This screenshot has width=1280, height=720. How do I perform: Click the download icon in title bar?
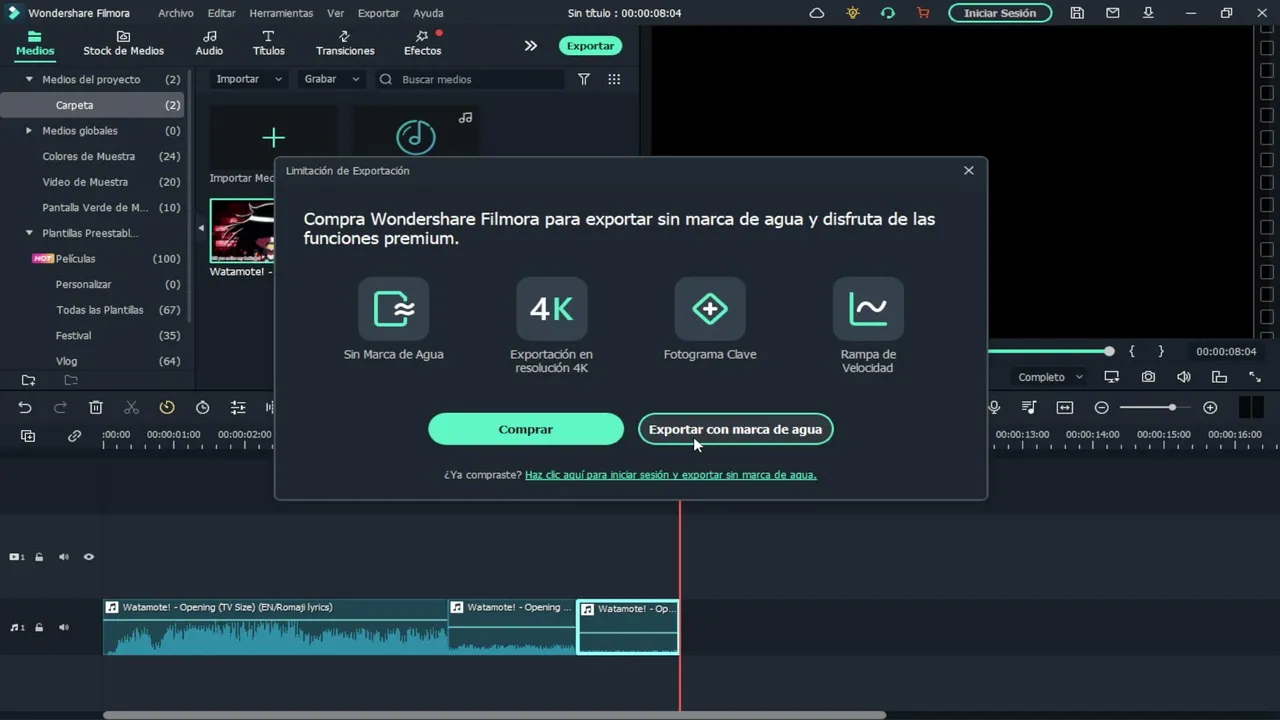pyautogui.click(x=1148, y=13)
